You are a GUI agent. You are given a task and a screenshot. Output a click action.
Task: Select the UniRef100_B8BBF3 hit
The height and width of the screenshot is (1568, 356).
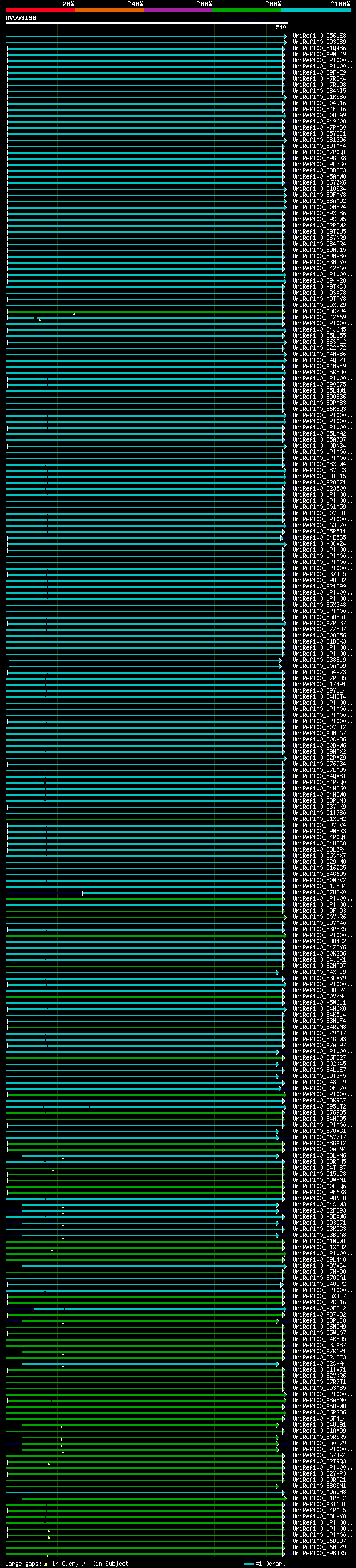[x=319, y=170]
